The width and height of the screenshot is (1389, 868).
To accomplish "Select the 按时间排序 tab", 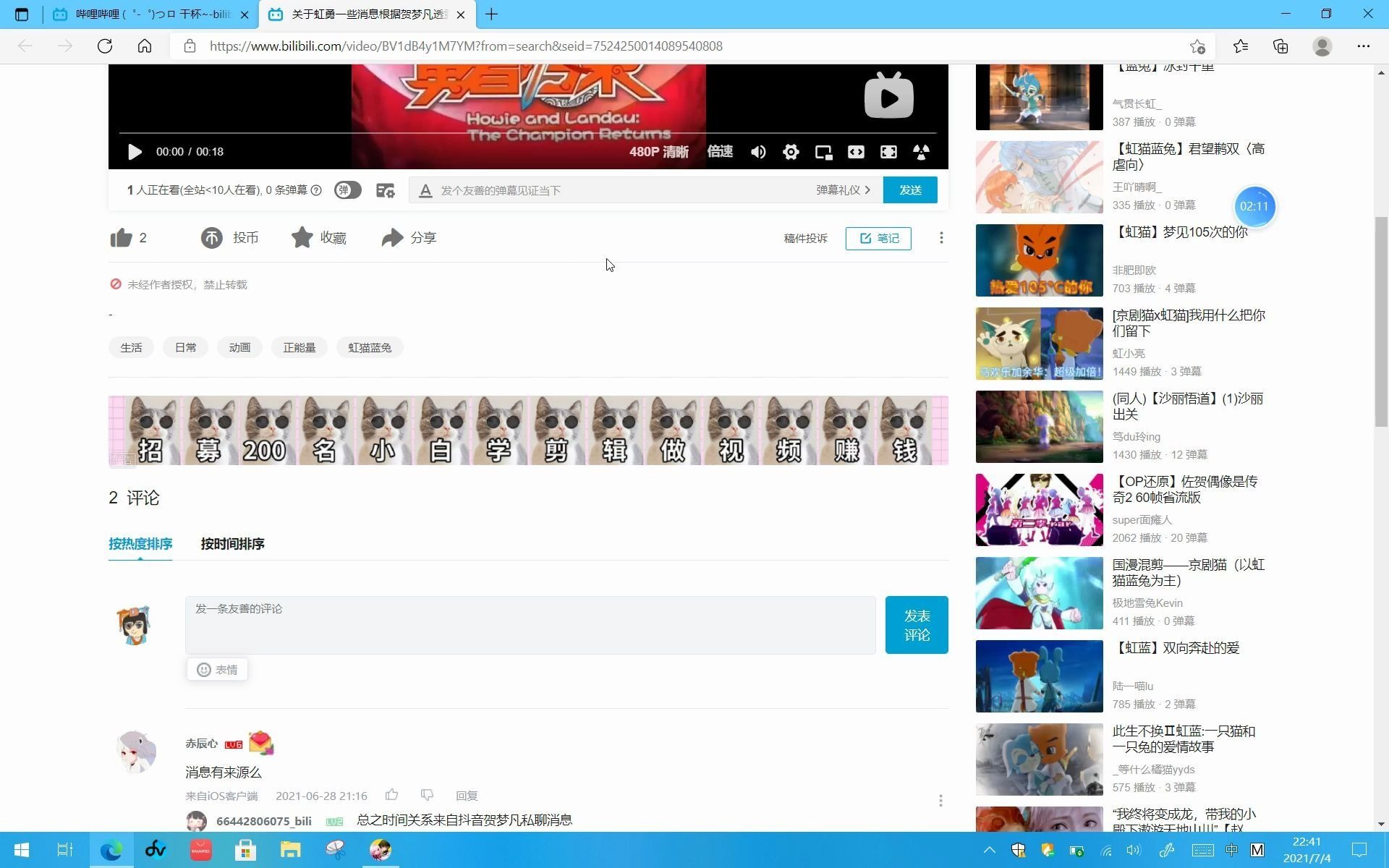I will [x=232, y=543].
